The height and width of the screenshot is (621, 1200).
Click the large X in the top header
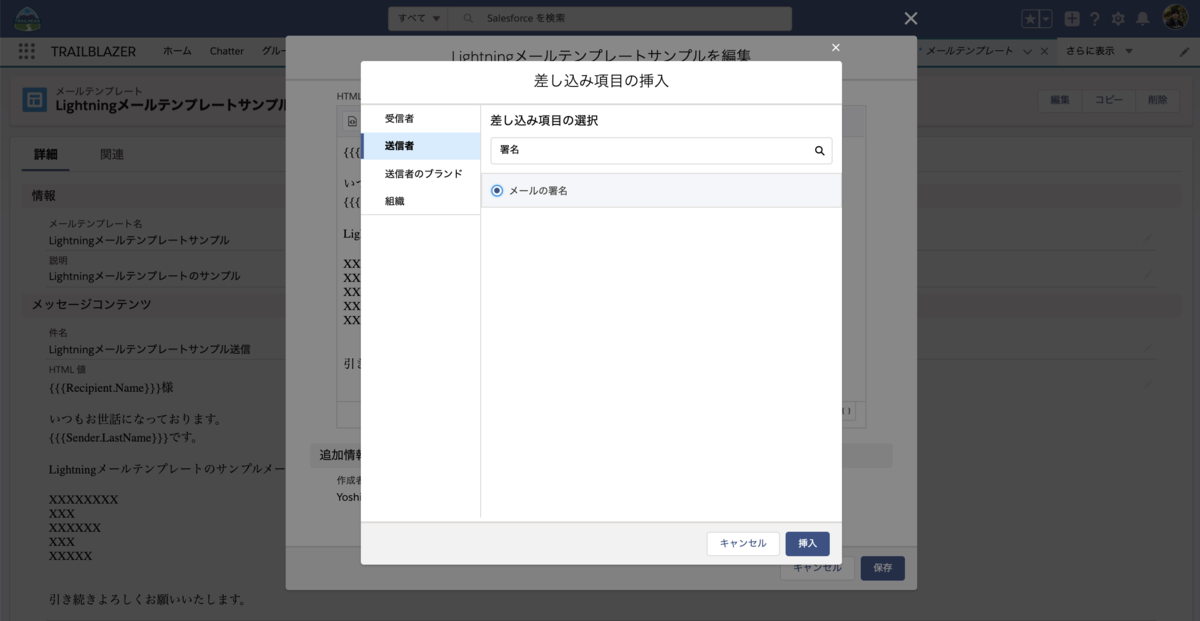pos(910,18)
